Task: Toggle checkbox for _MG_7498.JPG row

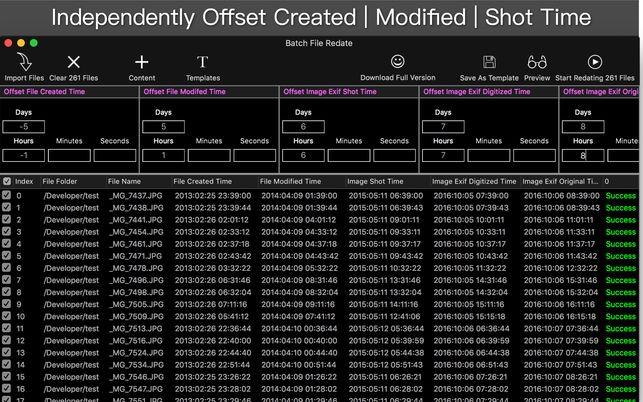Action: [x=7, y=292]
